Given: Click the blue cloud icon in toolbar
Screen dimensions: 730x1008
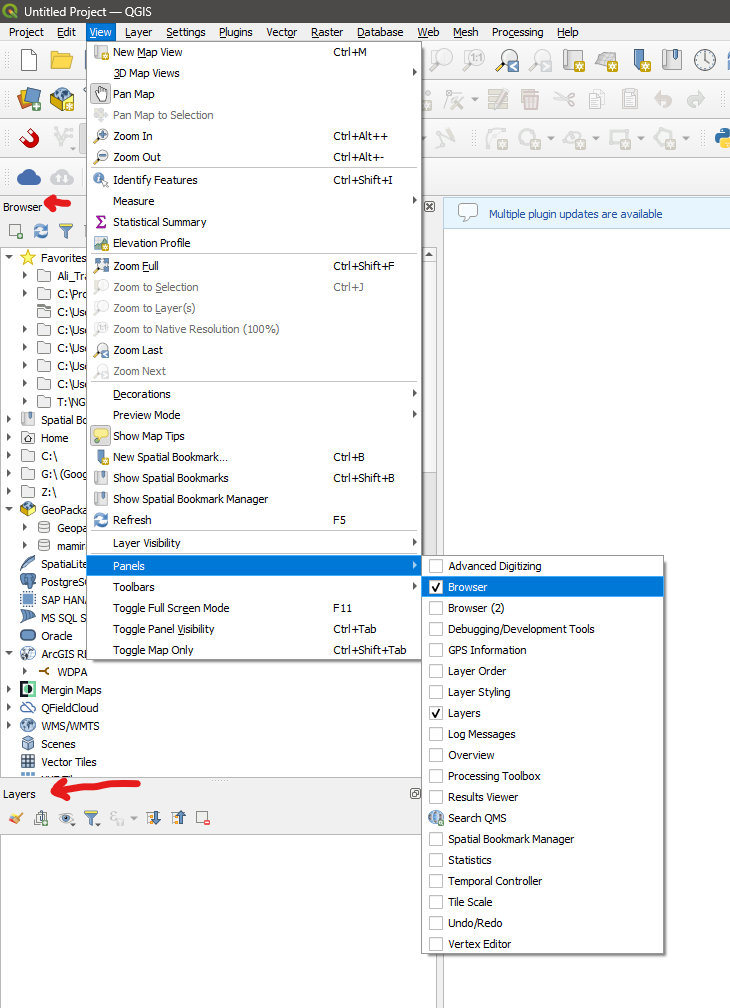Looking at the screenshot, I should (x=29, y=177).
